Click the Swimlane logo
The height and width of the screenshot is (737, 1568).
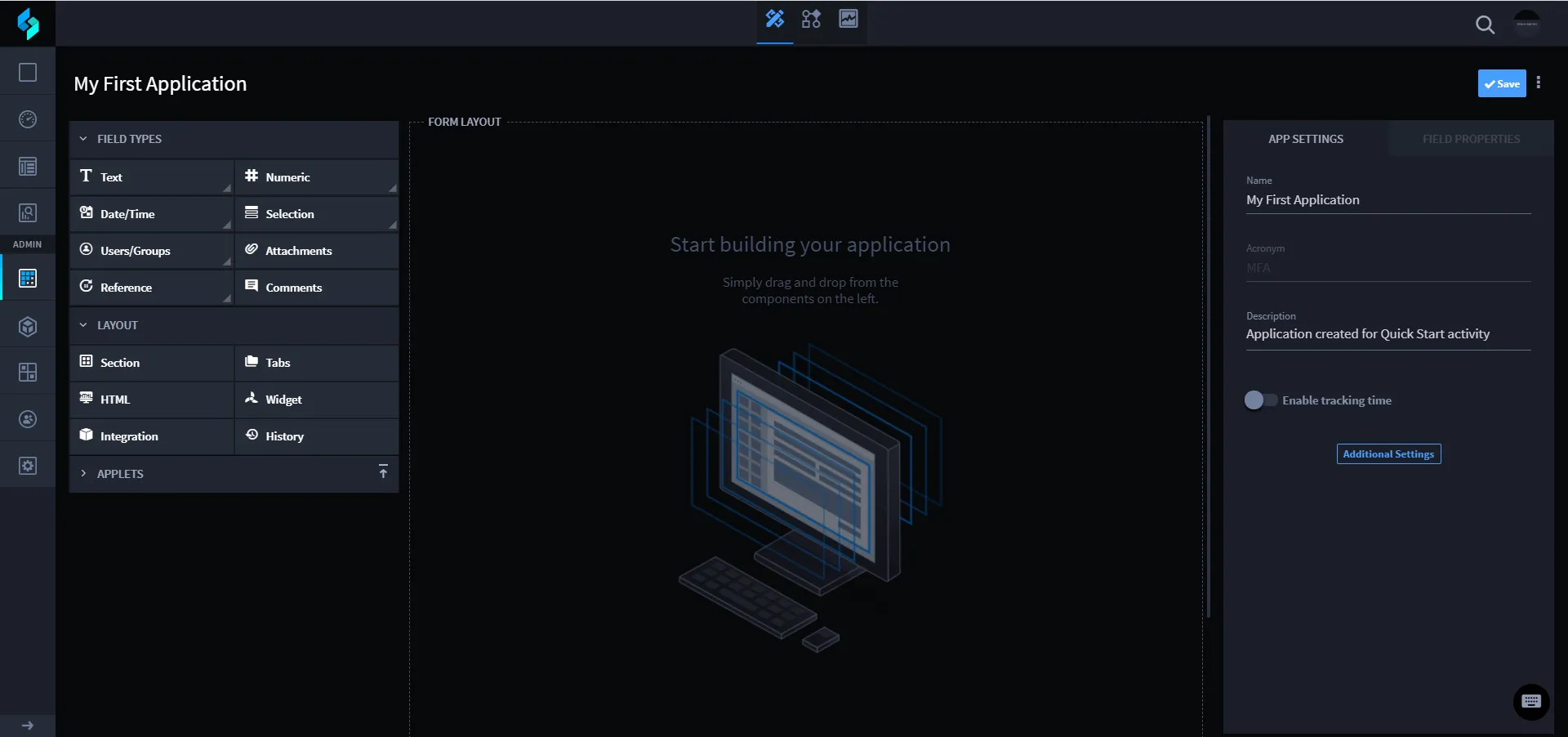click(x=28, y=24)
